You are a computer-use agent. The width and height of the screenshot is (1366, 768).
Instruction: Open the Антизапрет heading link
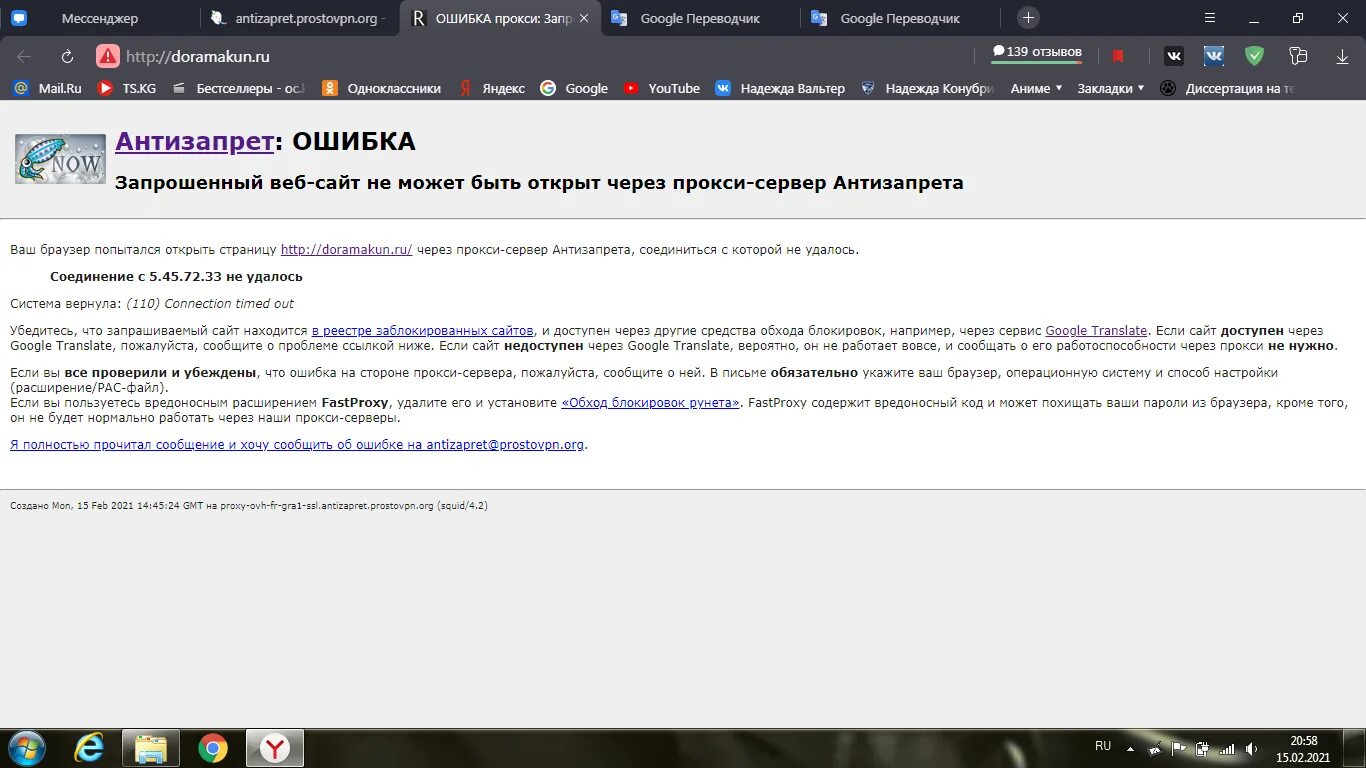[x=194, y=141]
